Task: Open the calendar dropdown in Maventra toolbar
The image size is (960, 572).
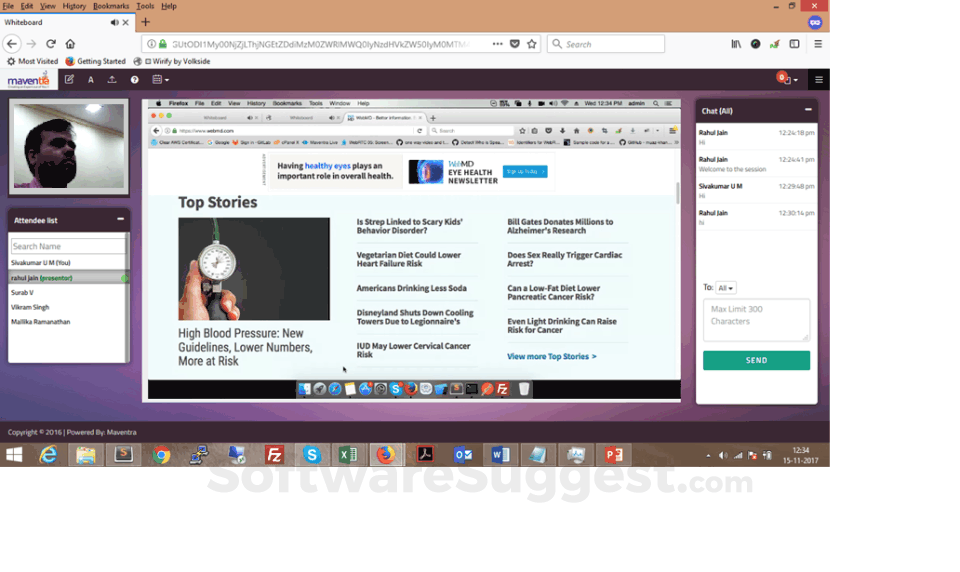Action: tap(160, 80)
